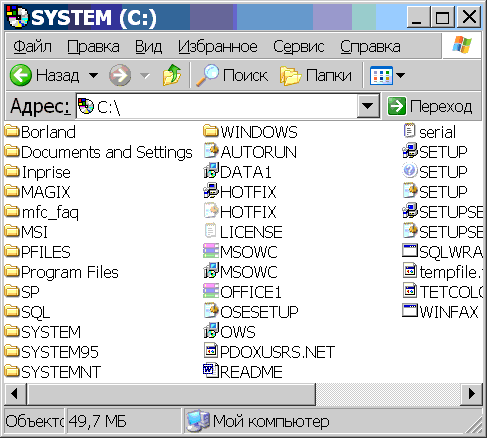Click the green Back arrow icon
Viewport: 487px width, 438px height.
[x=21, y=75]
